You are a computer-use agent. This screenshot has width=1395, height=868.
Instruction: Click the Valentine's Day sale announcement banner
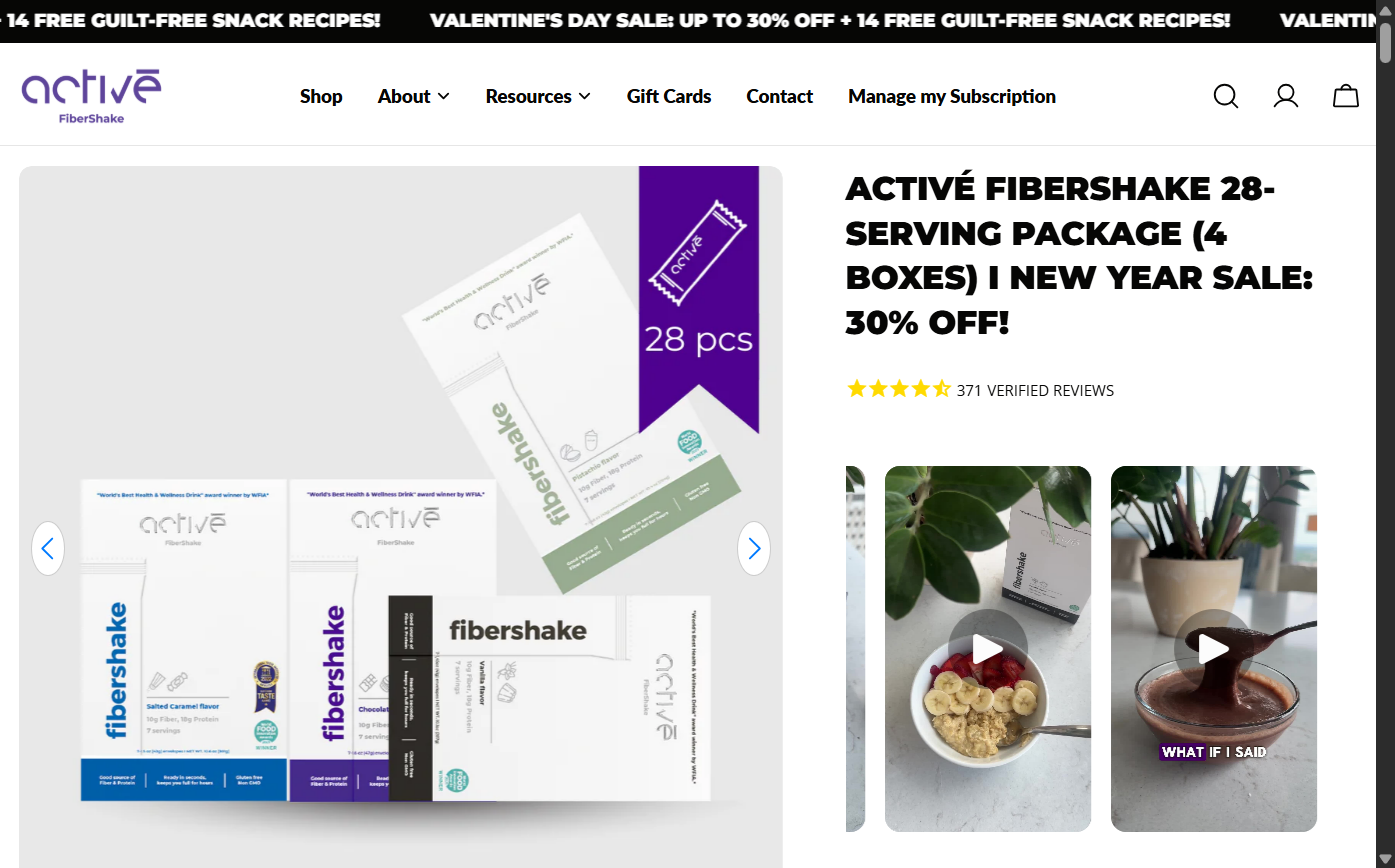click(x=830, y=20)
